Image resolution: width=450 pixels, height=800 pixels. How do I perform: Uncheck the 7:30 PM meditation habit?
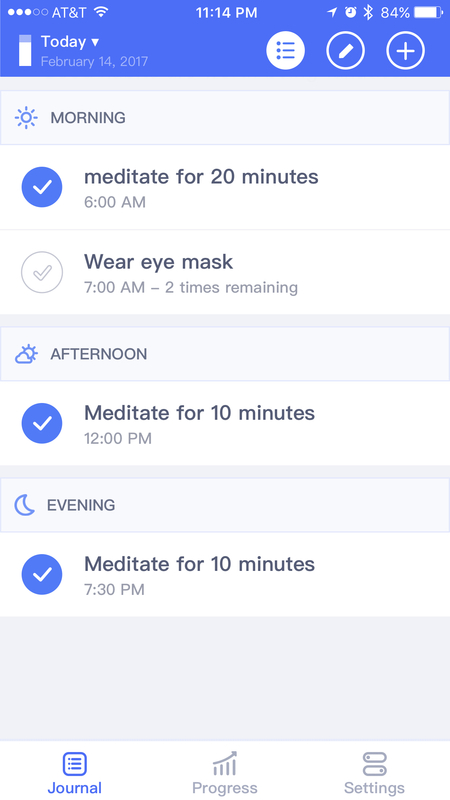coord(42,574)
